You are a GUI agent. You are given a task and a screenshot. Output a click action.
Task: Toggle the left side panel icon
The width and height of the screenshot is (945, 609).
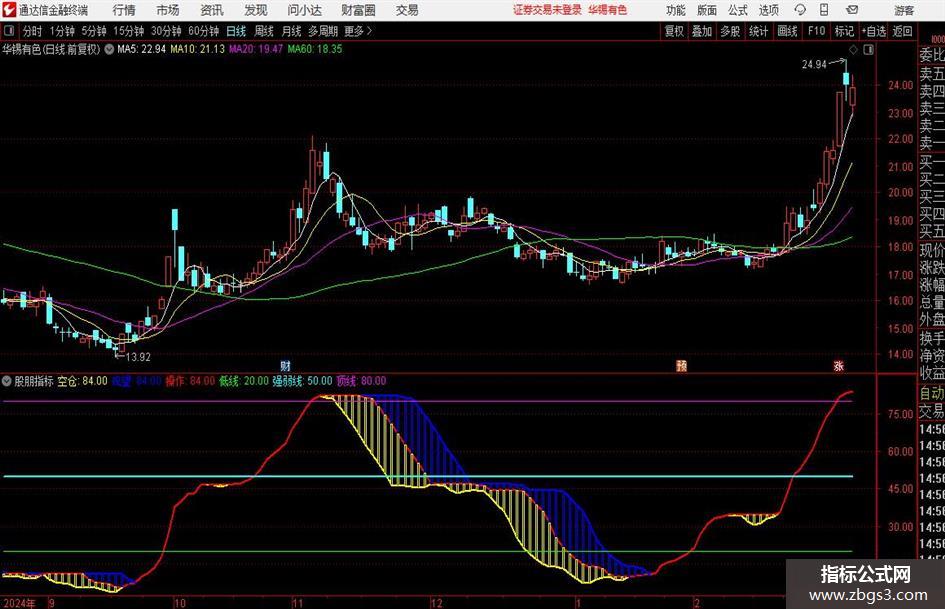click(x=8, y=31)
